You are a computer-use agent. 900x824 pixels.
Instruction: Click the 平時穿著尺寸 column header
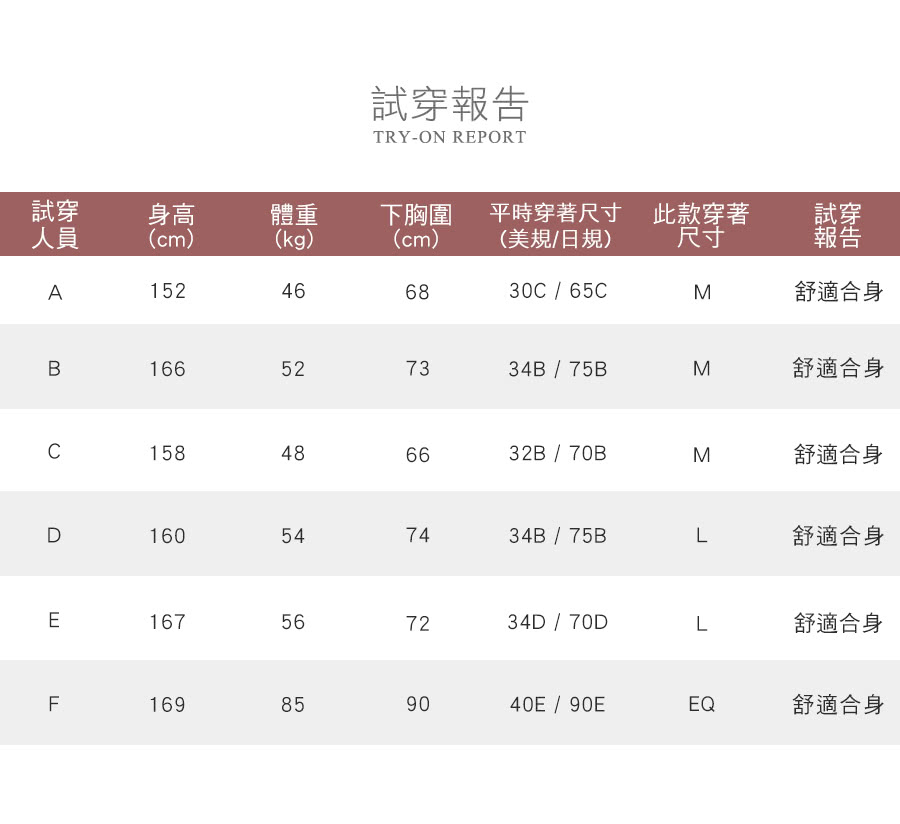[x=556, y=226]
